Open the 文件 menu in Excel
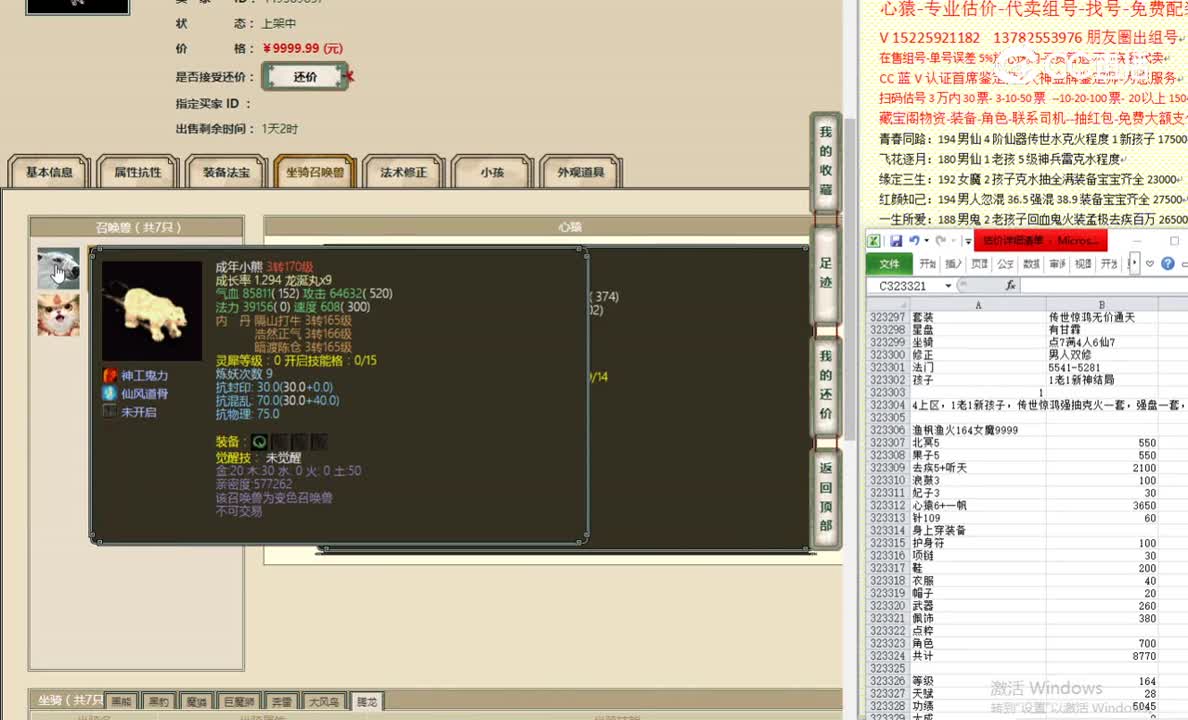This screenshot has width=1188, height=720. pyautogui.click(x=891, y=263)
